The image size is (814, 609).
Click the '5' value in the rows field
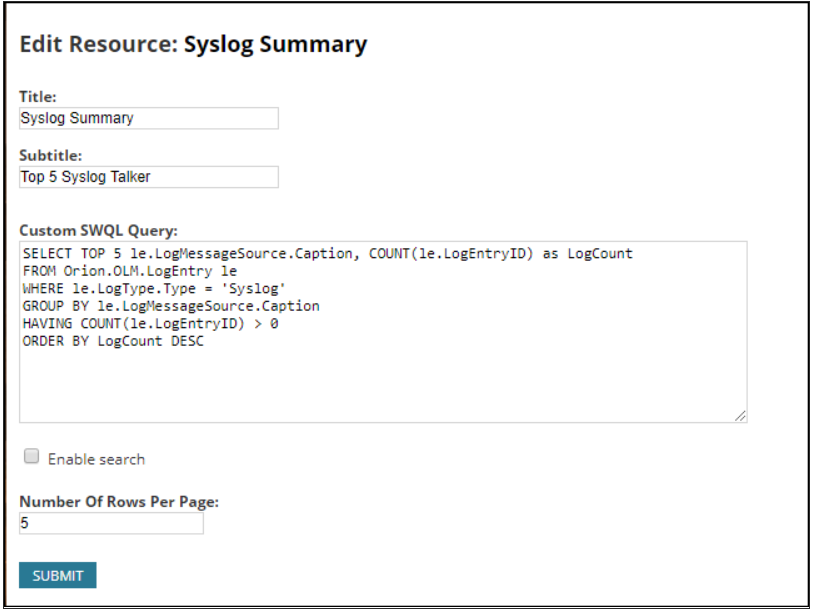click(x=22, y=521)
